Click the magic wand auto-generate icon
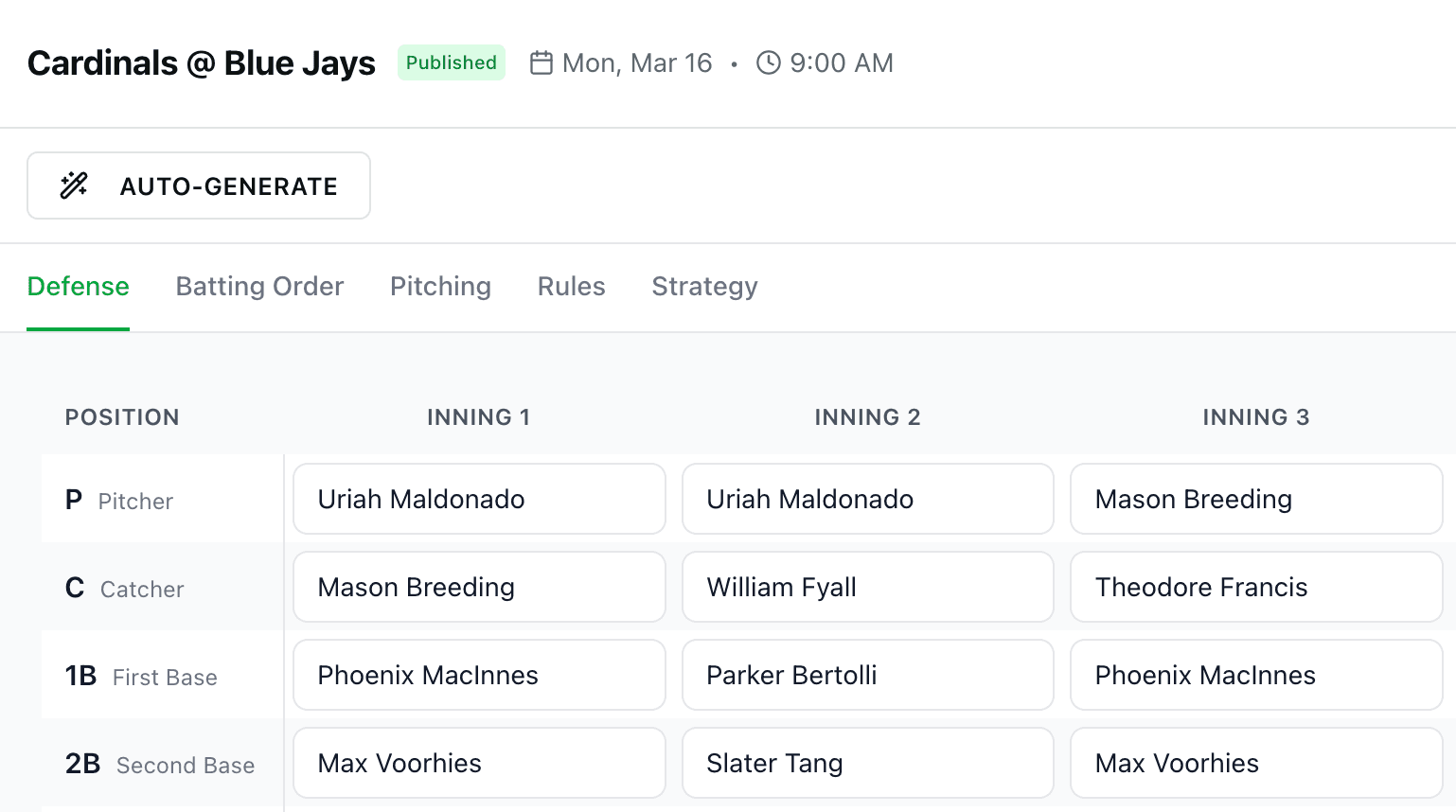The image size is (1456, 812). point(73,185)
